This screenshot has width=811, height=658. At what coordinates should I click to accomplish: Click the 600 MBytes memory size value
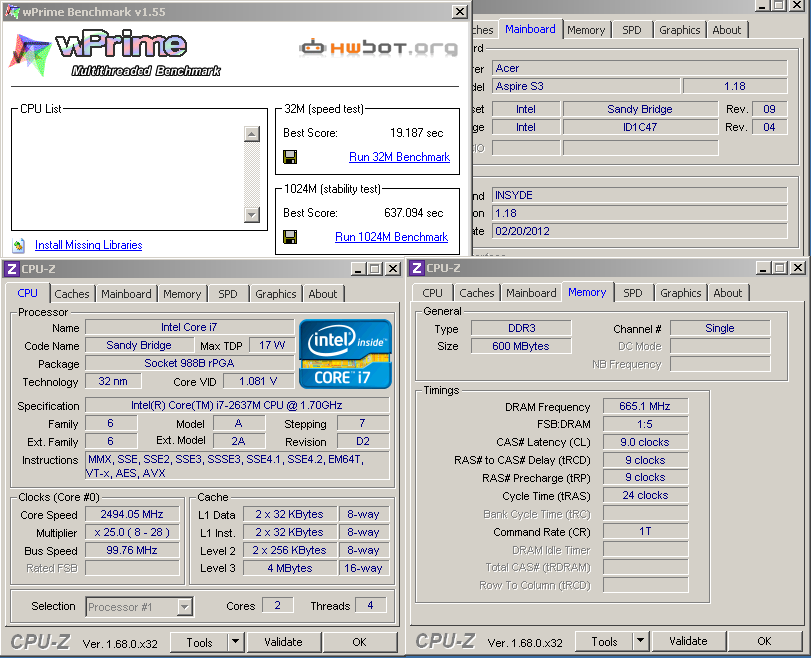(x=521, y=346)
